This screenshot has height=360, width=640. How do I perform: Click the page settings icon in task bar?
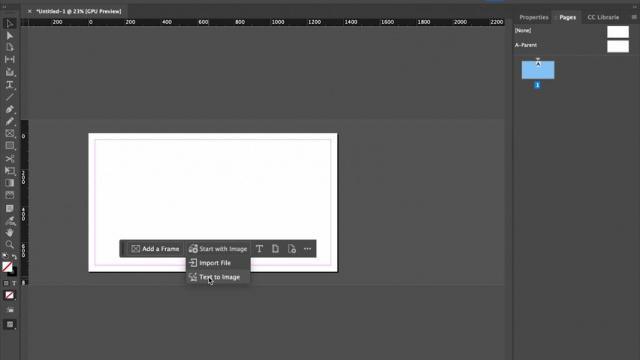point(291,249)
